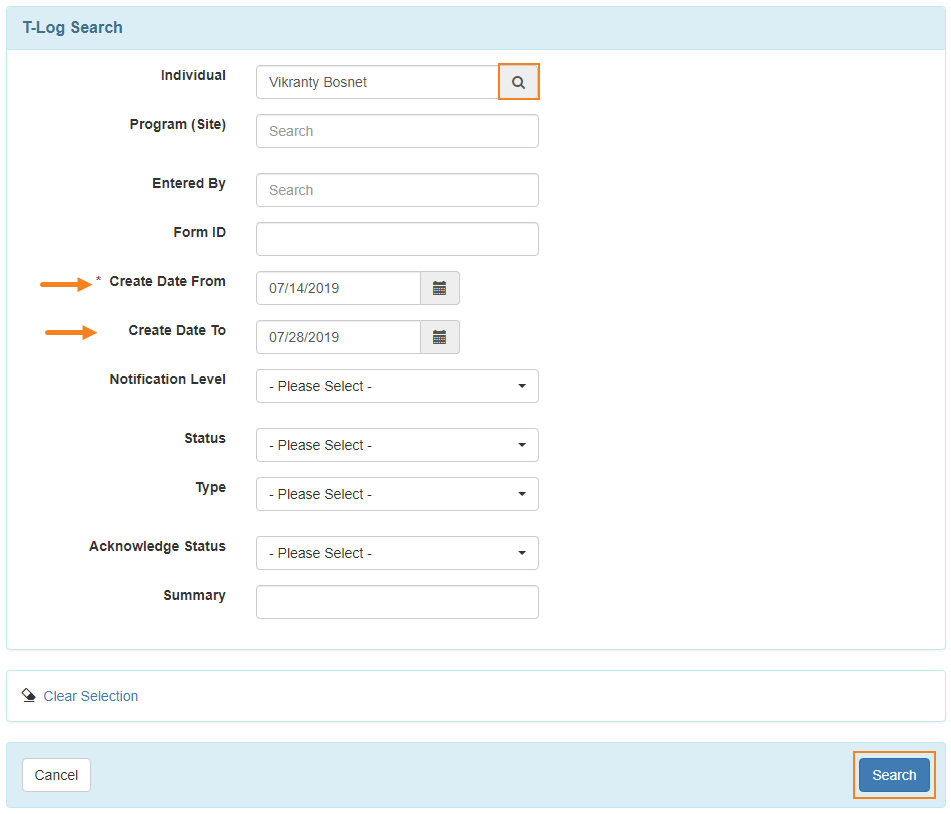Click into the Program (Site) search box
This screenshot has width=951, height=814.
coord(397,131)
